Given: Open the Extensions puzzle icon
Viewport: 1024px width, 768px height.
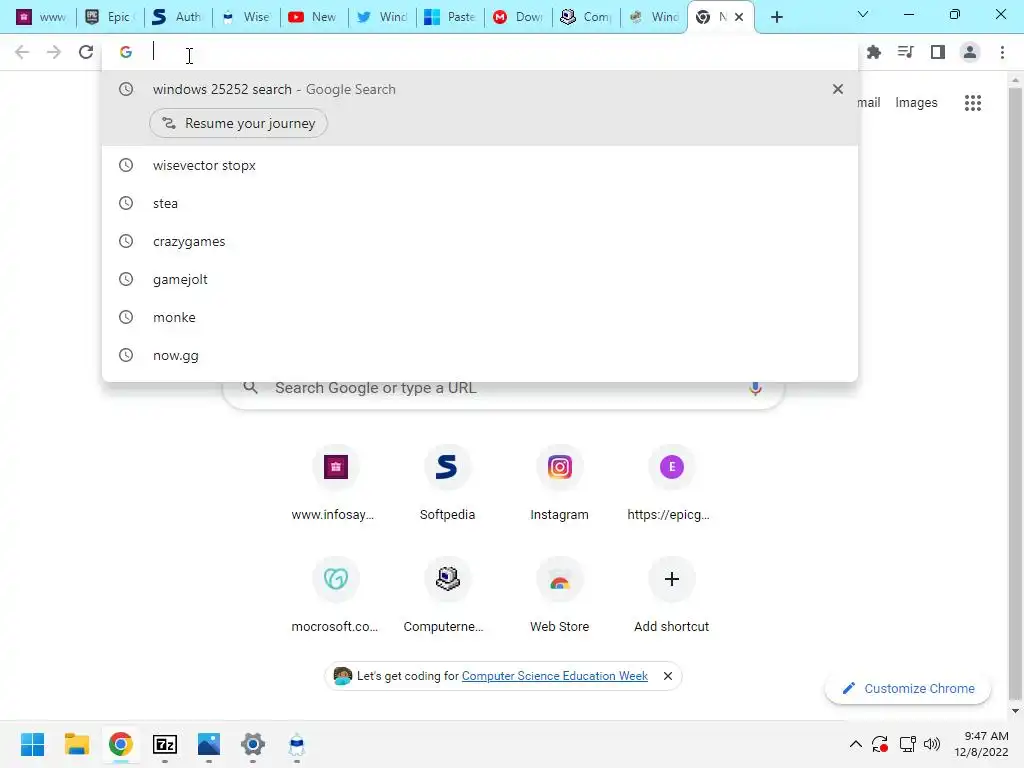Looking at the screenshot, I should coord(874,52).
